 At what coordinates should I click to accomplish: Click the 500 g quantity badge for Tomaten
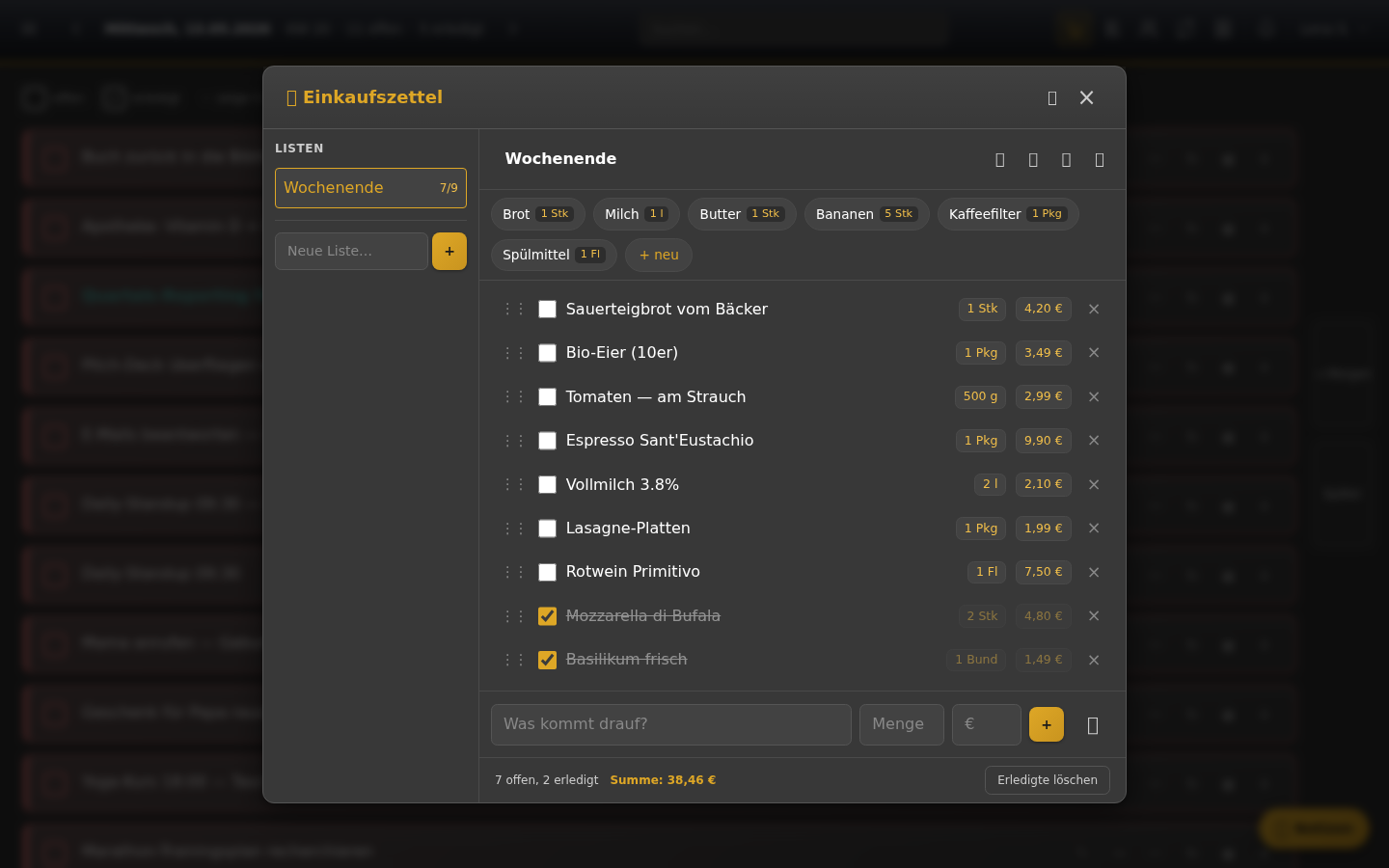tap(980, 396)
